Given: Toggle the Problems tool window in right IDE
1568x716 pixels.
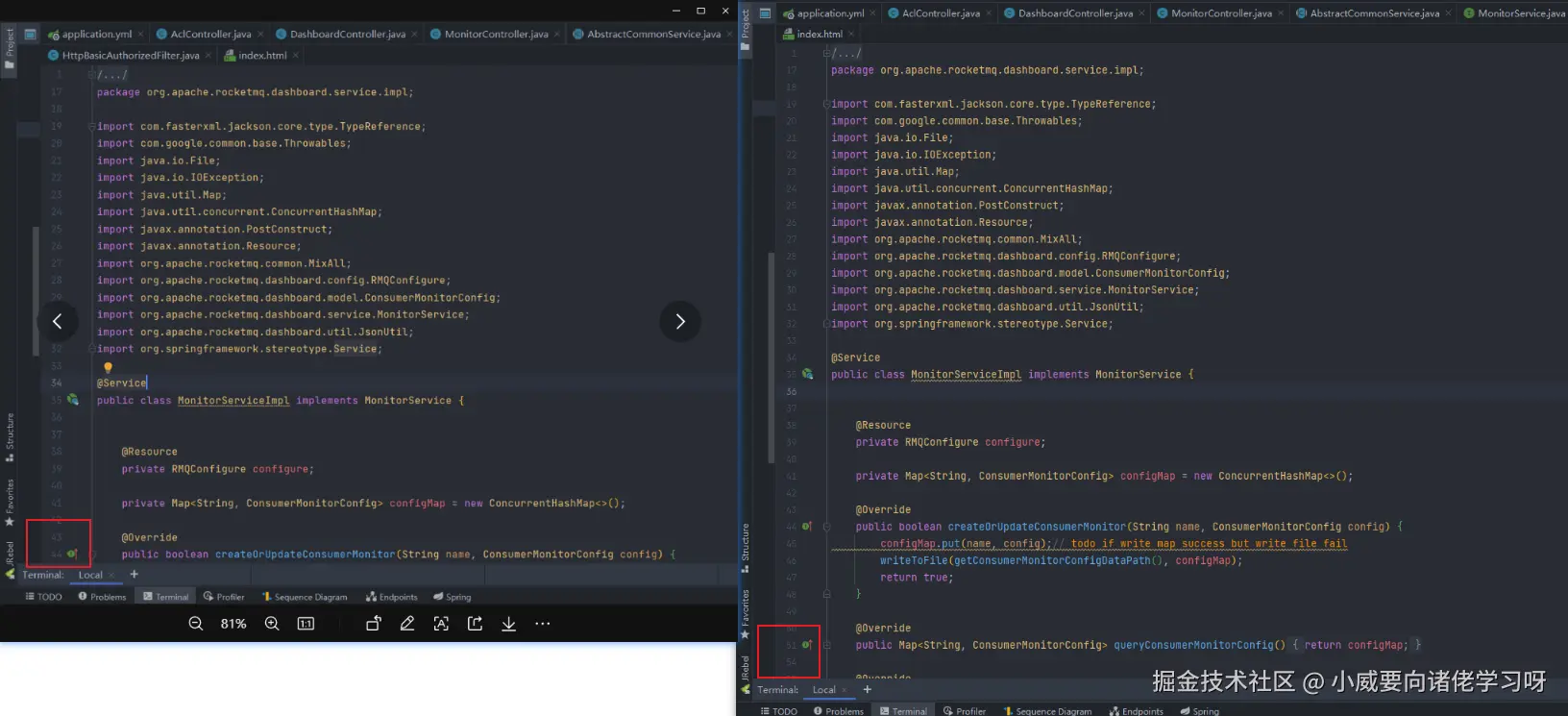Looking at the screenshot, I should [839, 711].
